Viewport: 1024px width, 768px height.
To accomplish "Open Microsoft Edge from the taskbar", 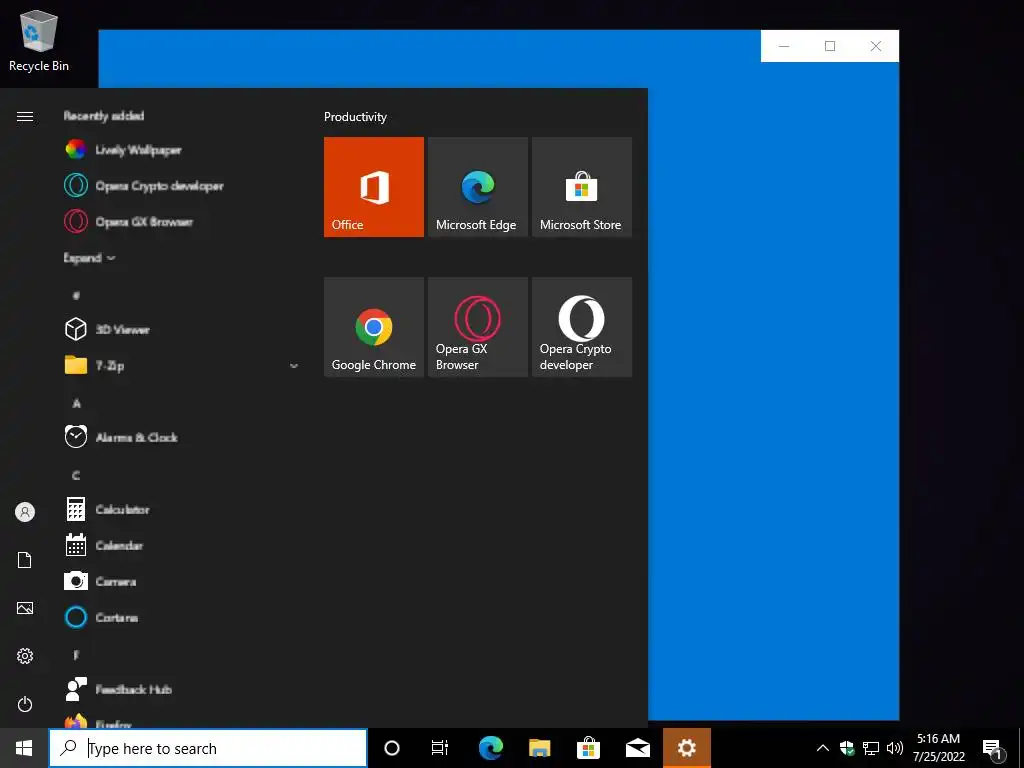I will tap(490, 748).
